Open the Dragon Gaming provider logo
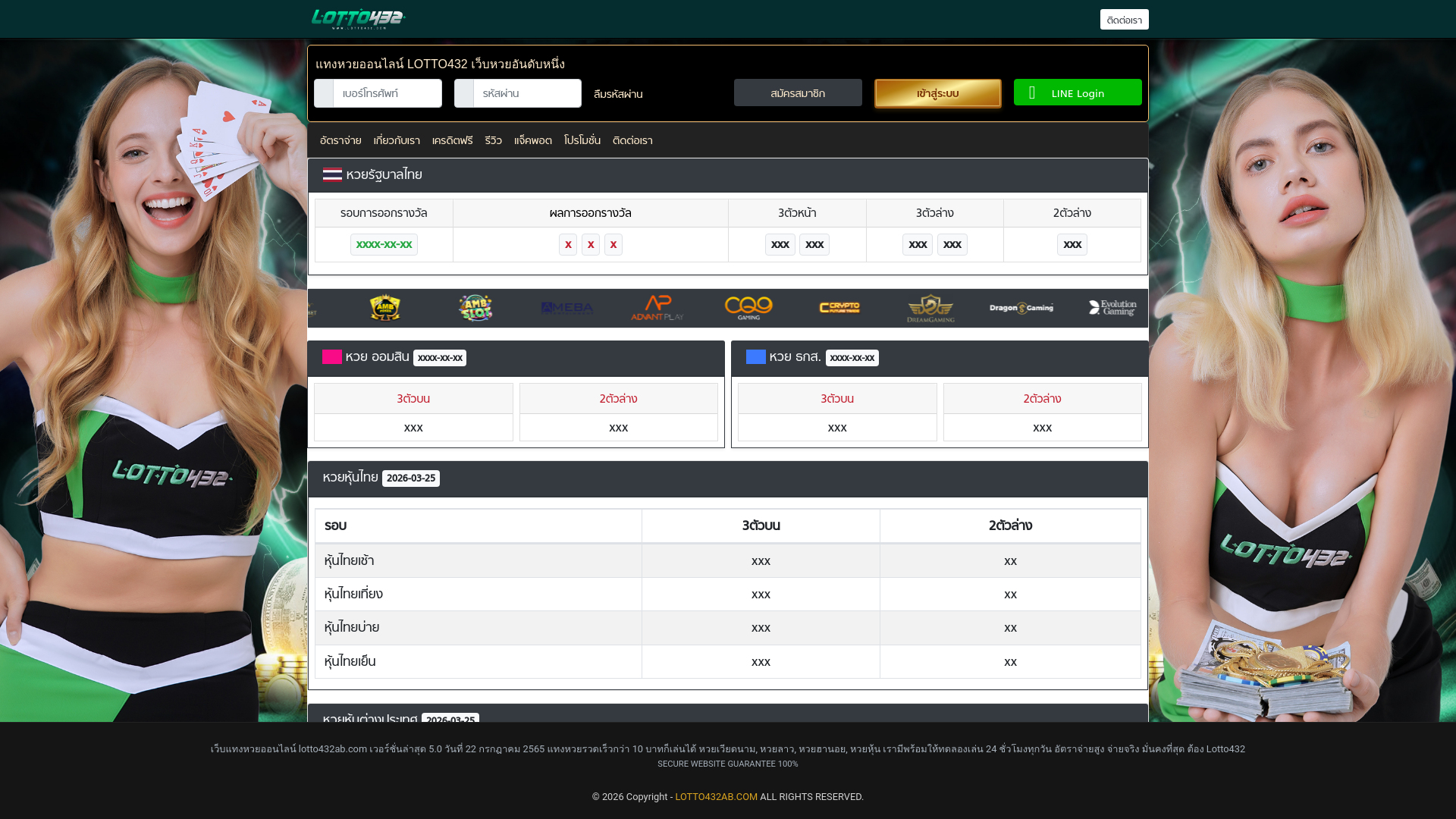Screen dimensions: 1456x819 click(x=1021, y=308)
